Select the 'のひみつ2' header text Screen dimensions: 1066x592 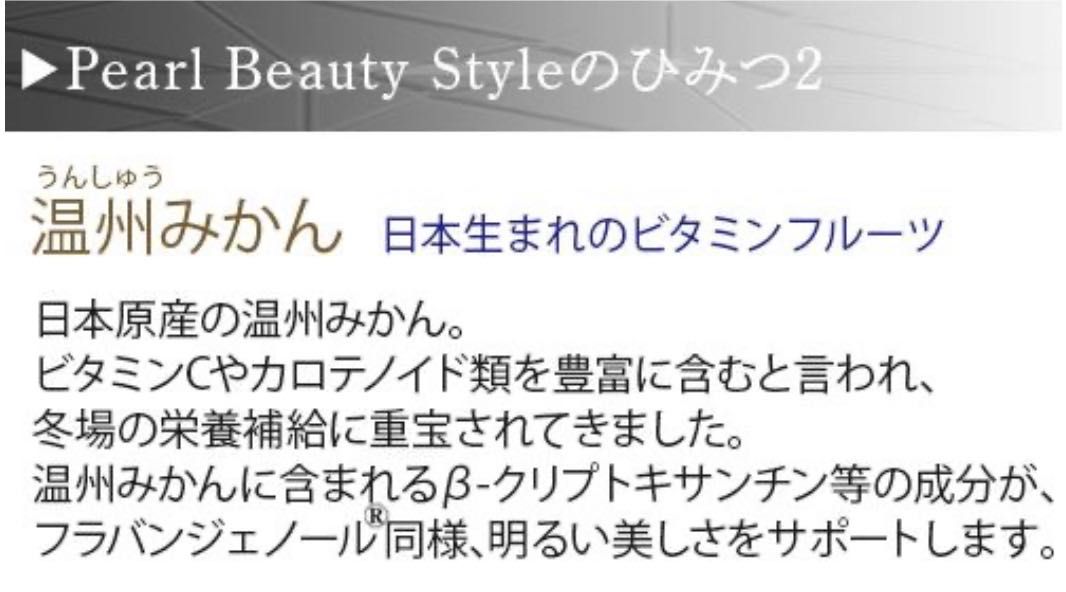pos(691,70)
